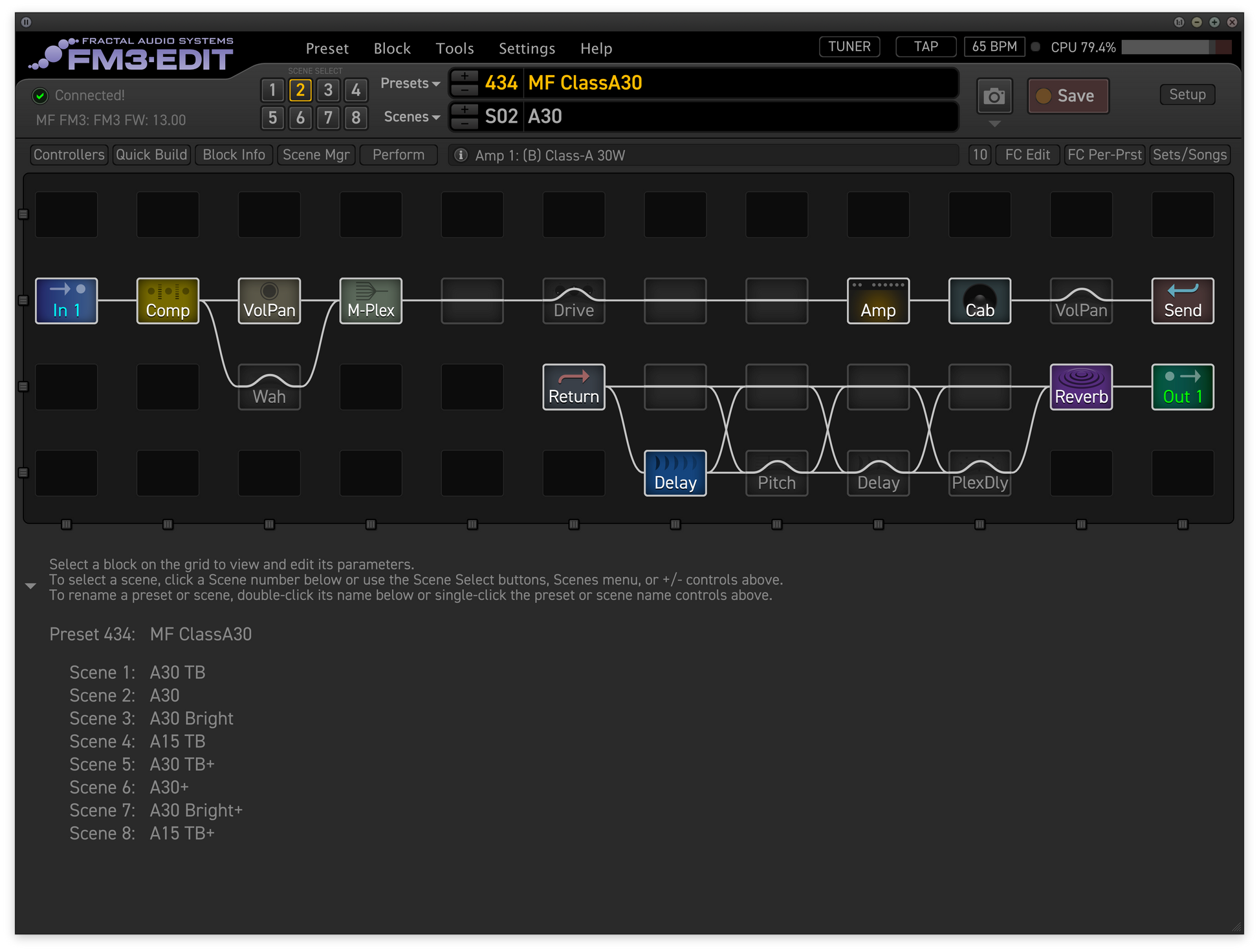Open the Presets dropdown
Viewport: 1259px width, 952px height.
(410, 83)
